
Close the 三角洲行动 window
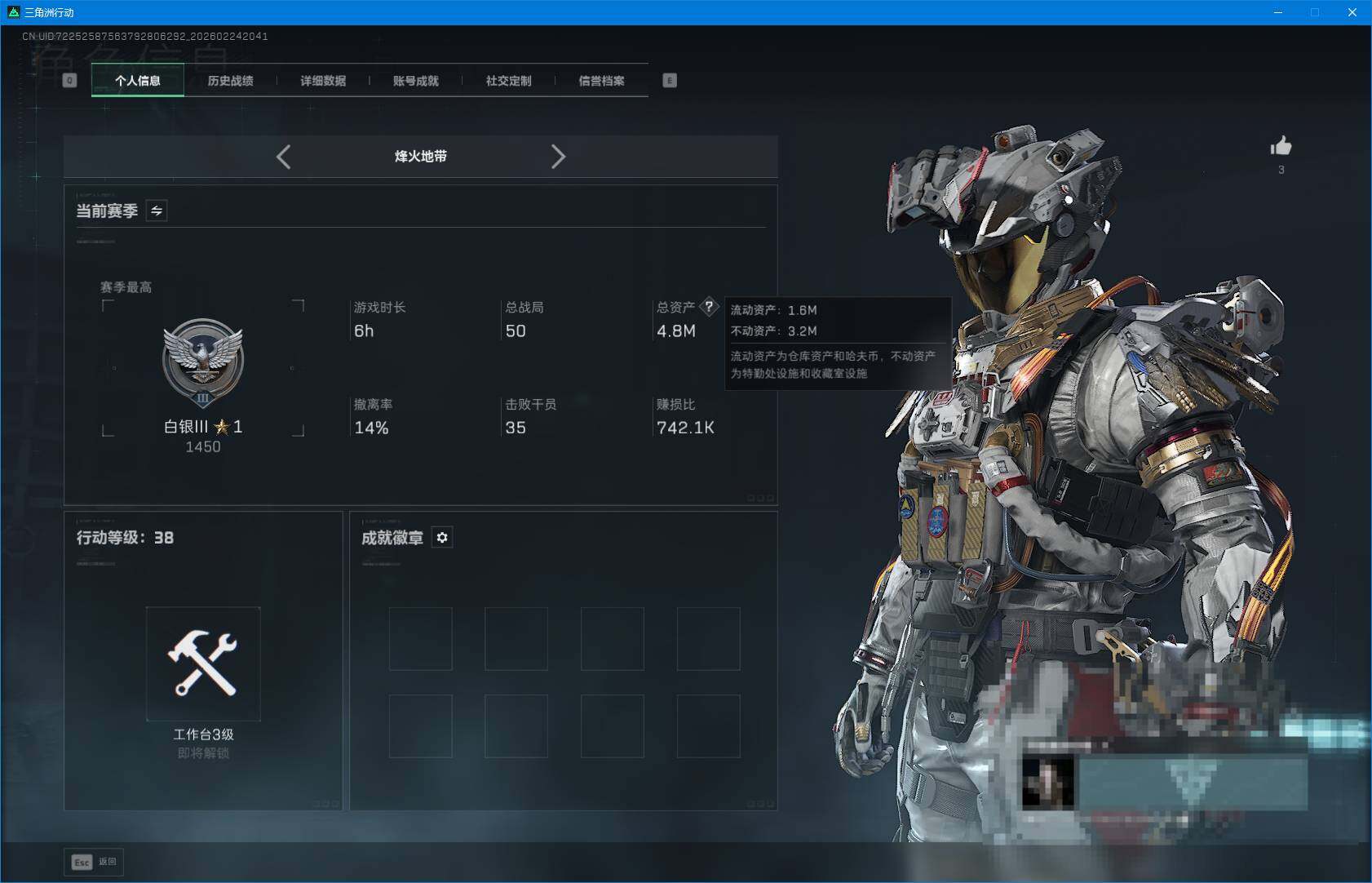pyautogui.click(x=1352, y=12)
